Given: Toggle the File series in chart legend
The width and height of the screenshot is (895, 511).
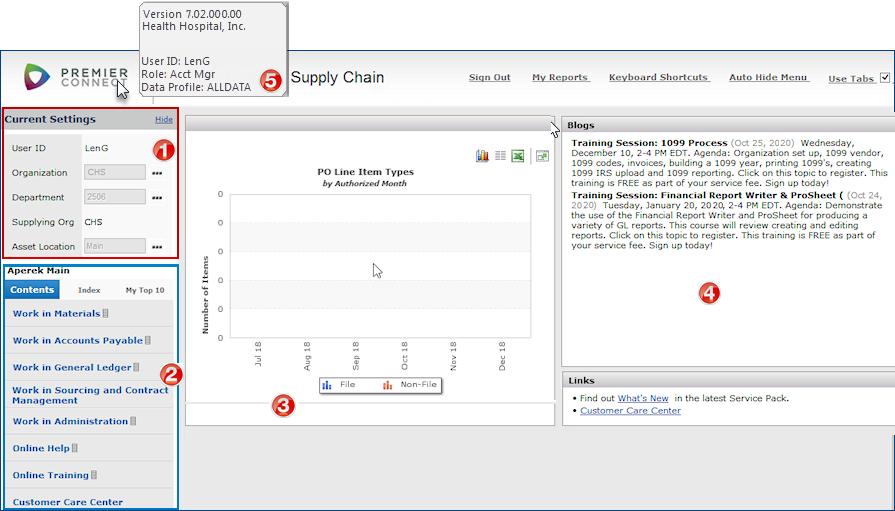Looking at the screenshot, I should coord(339,385).
